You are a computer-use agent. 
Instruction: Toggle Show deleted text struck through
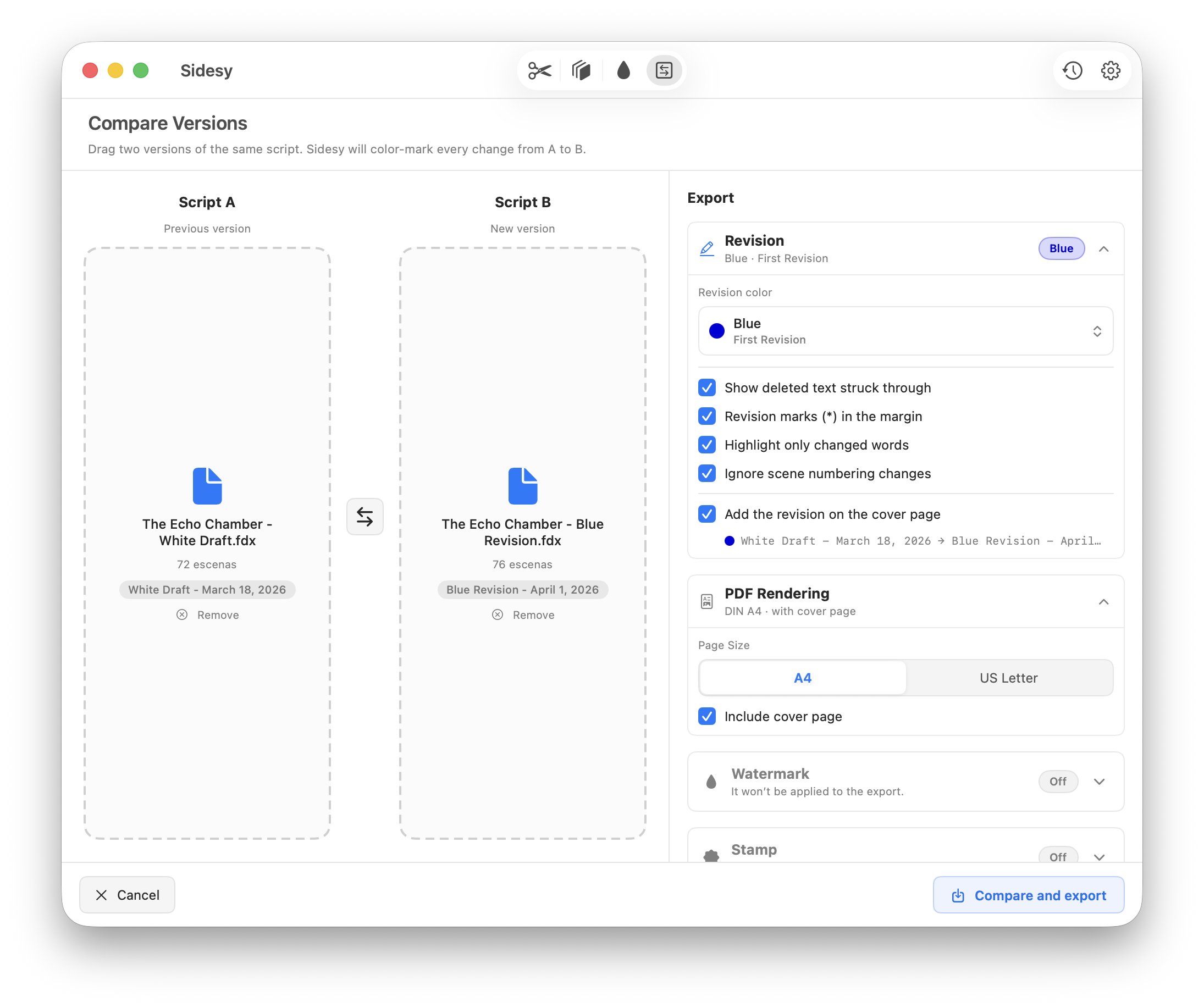coord(707,388)
